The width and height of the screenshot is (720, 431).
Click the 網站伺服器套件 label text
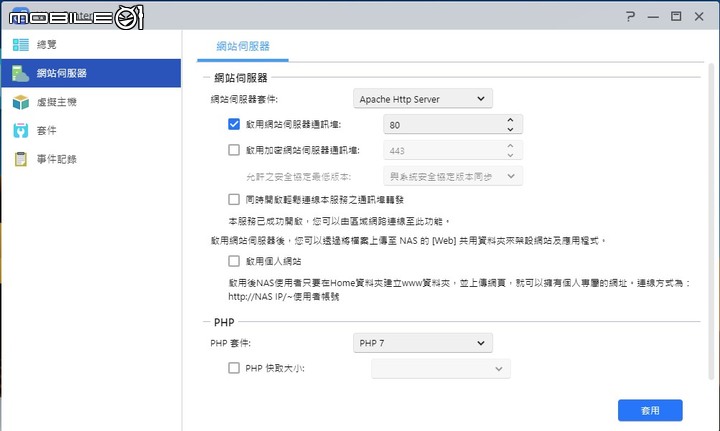(244, 99)
